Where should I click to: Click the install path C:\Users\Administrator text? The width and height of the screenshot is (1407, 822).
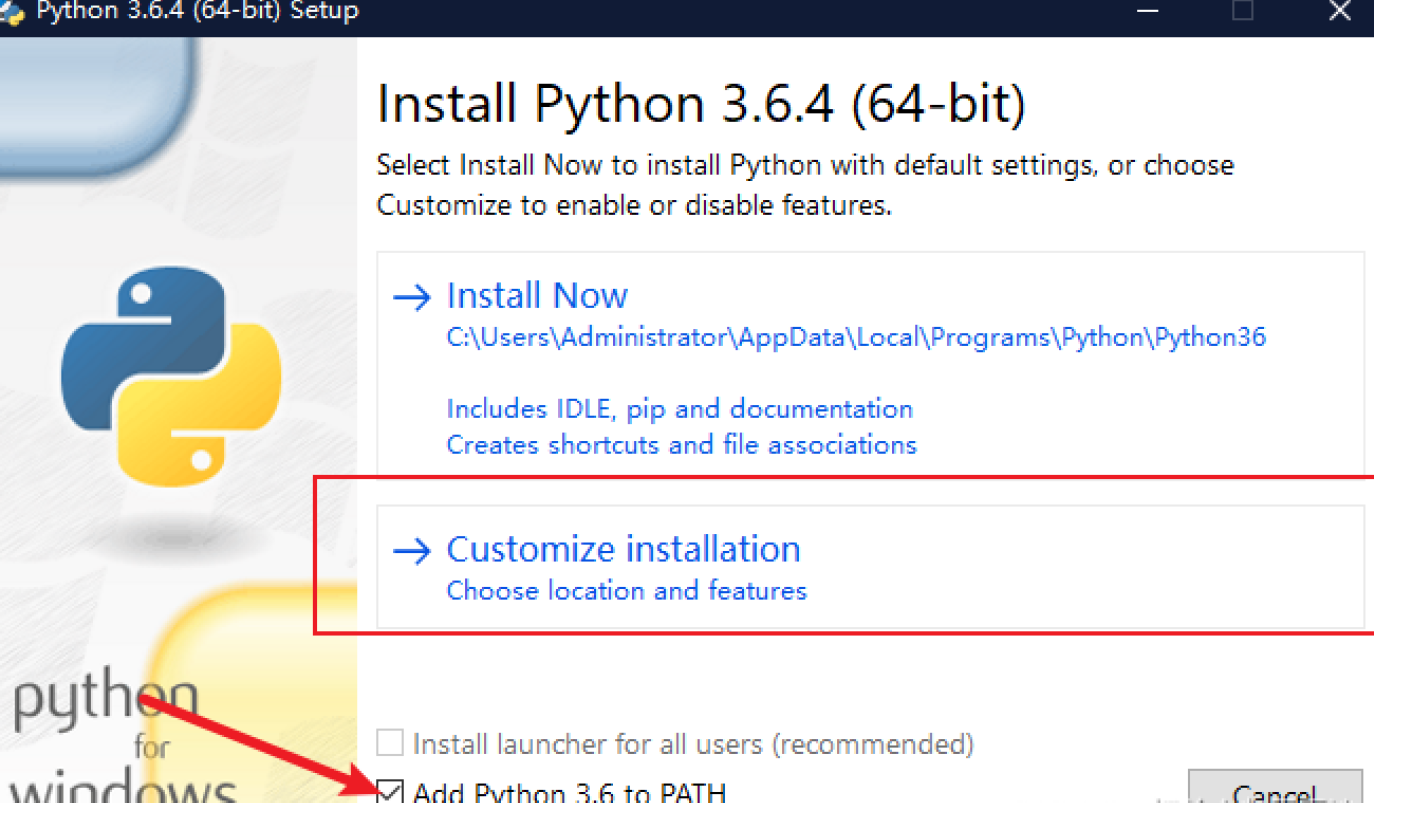coord(856,338)
